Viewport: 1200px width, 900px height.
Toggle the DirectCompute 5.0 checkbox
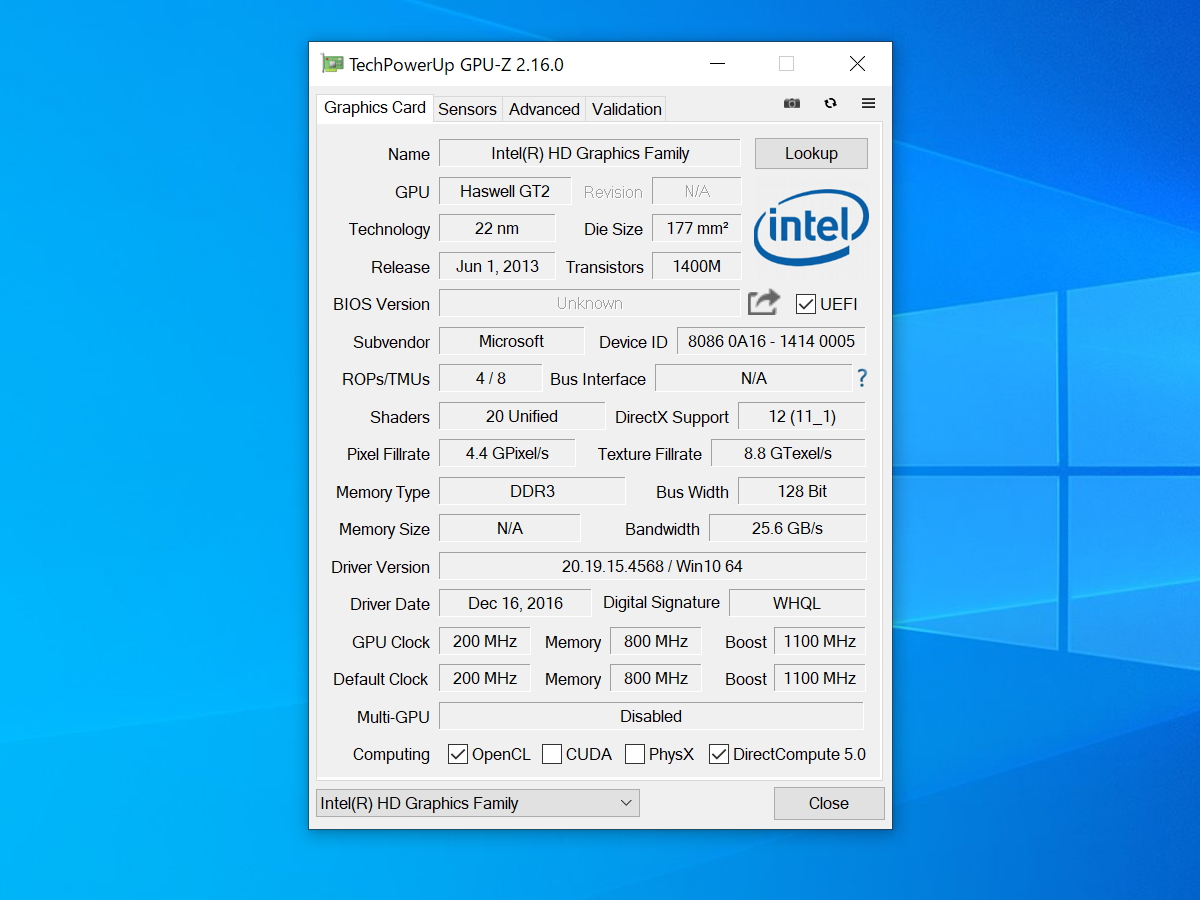[719, 754]
